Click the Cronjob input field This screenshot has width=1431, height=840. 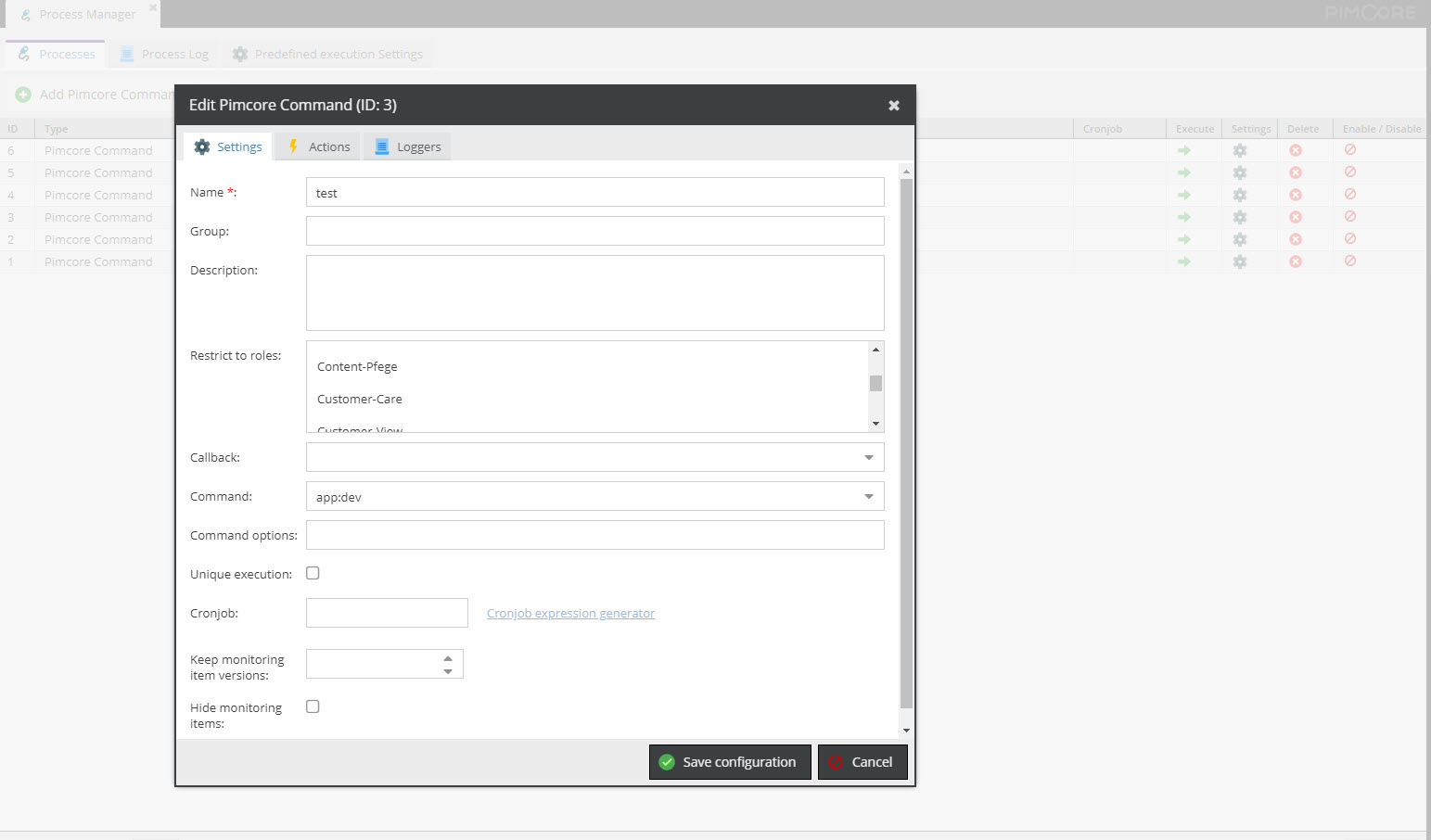tap(387, 613)
